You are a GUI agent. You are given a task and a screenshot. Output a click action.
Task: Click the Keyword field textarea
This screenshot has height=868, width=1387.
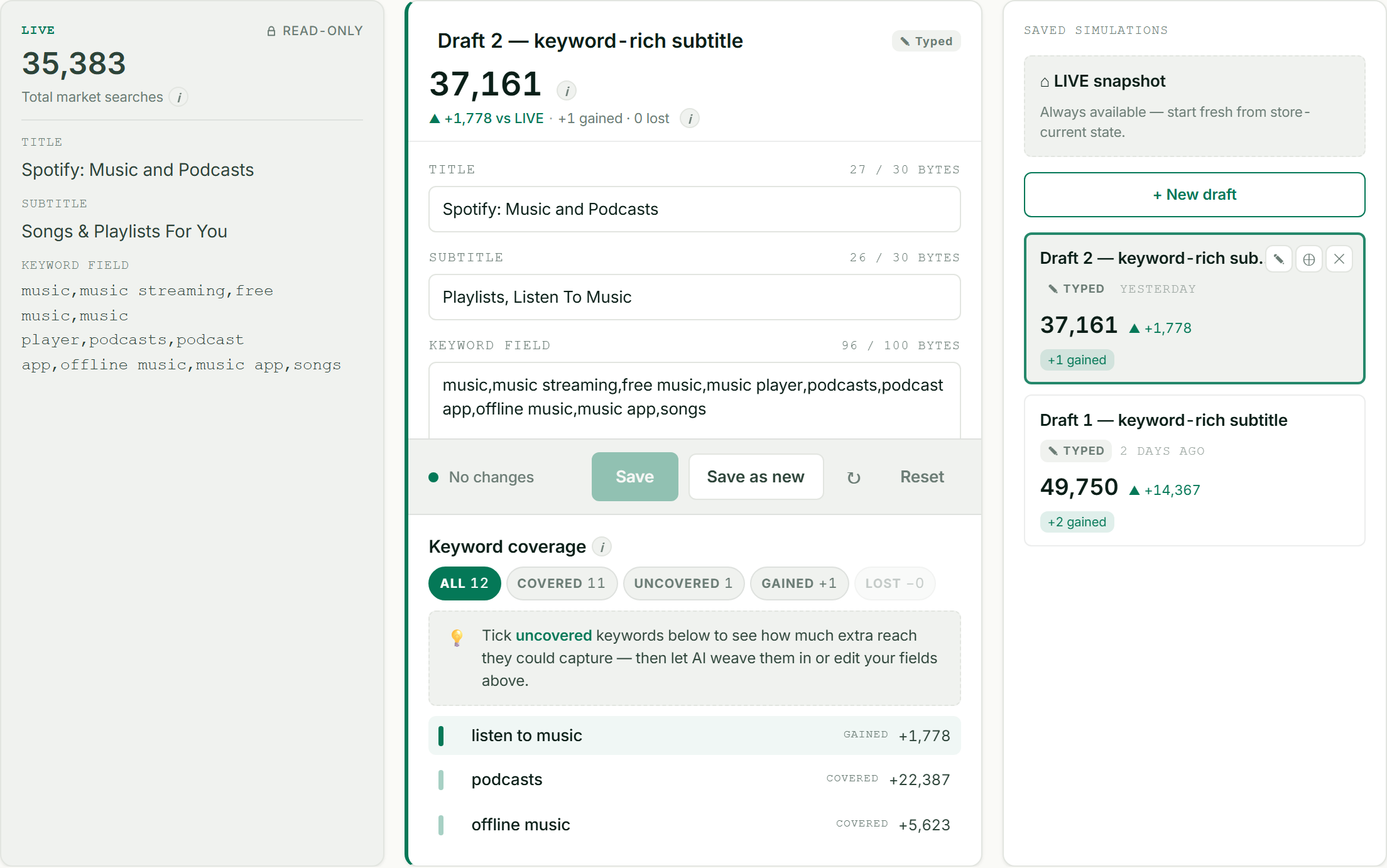[x=694, y=400]
